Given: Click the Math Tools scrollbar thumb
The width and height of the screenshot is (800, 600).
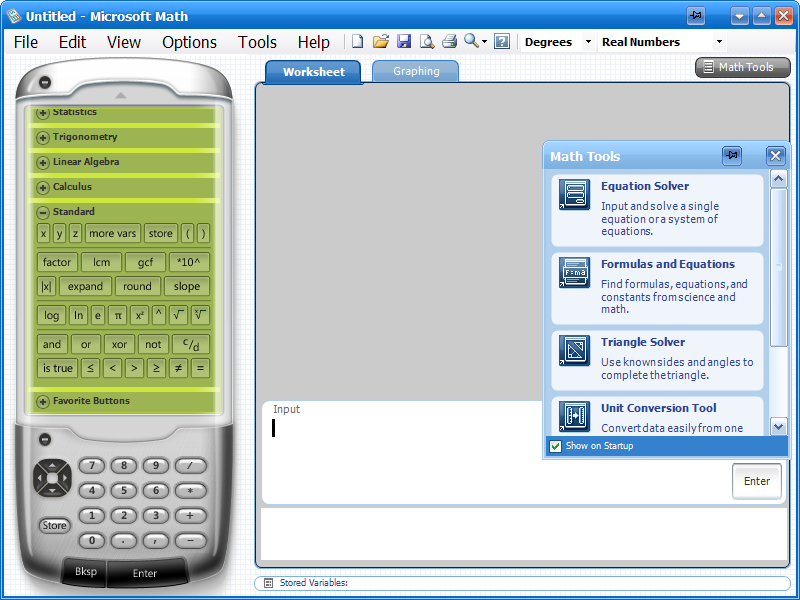Looking at the screenshot, I should coord(778,267).
